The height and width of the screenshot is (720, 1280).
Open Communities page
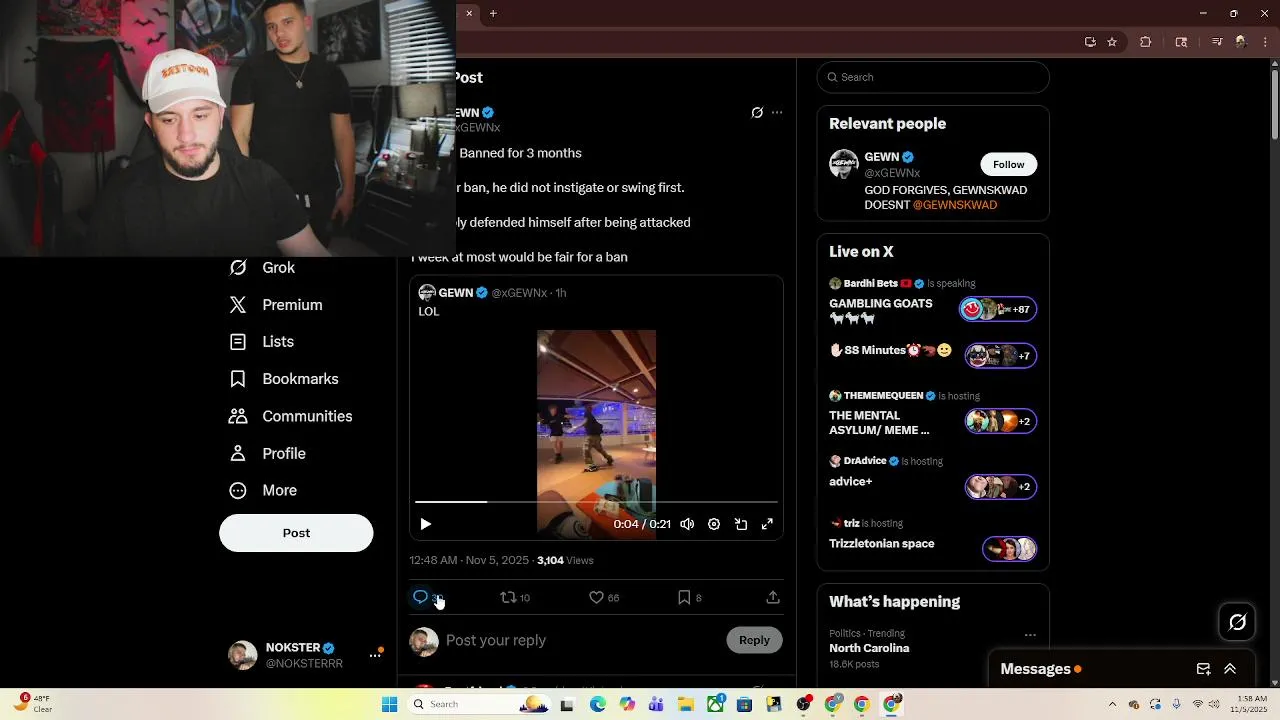tap(290, 416)
